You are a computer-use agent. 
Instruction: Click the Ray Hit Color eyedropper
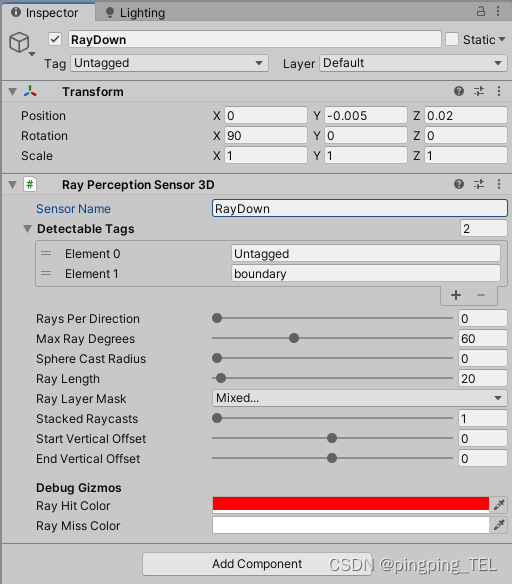(x=499, y=505)
